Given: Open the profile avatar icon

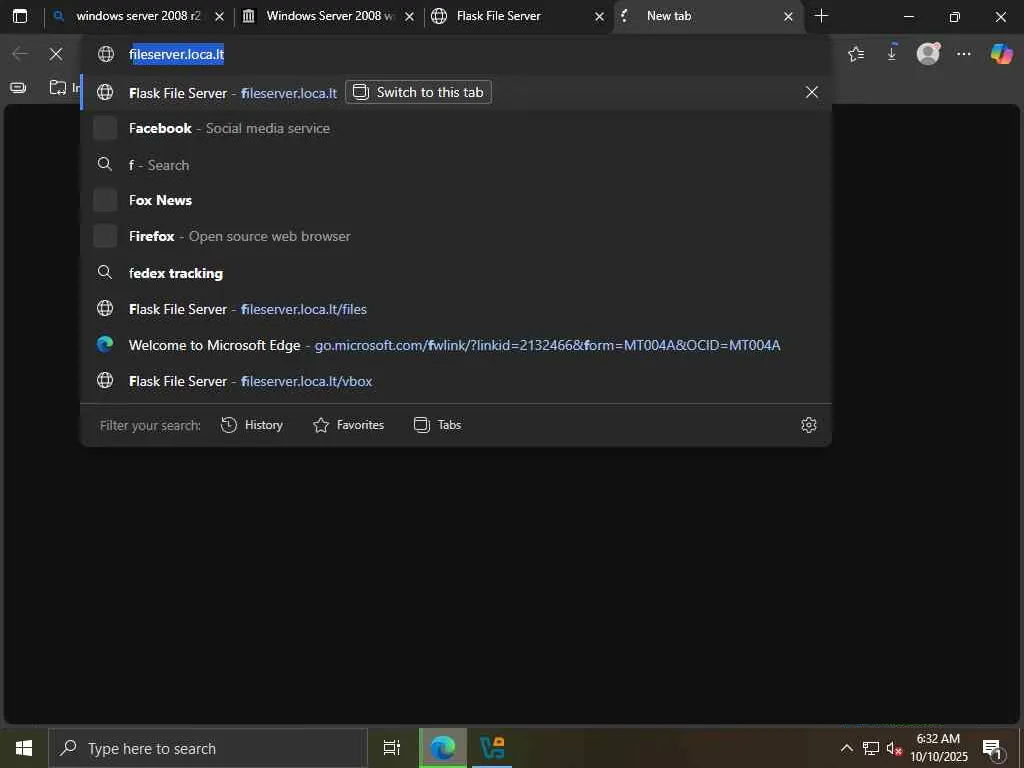Looking at the screenshot, I should [x=928, y=54].
